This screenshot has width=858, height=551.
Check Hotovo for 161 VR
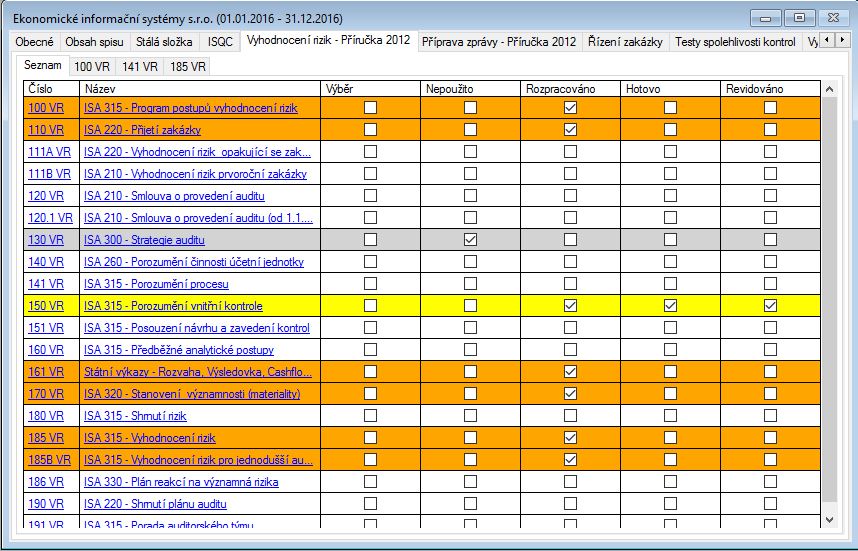[x=670, y=372]
